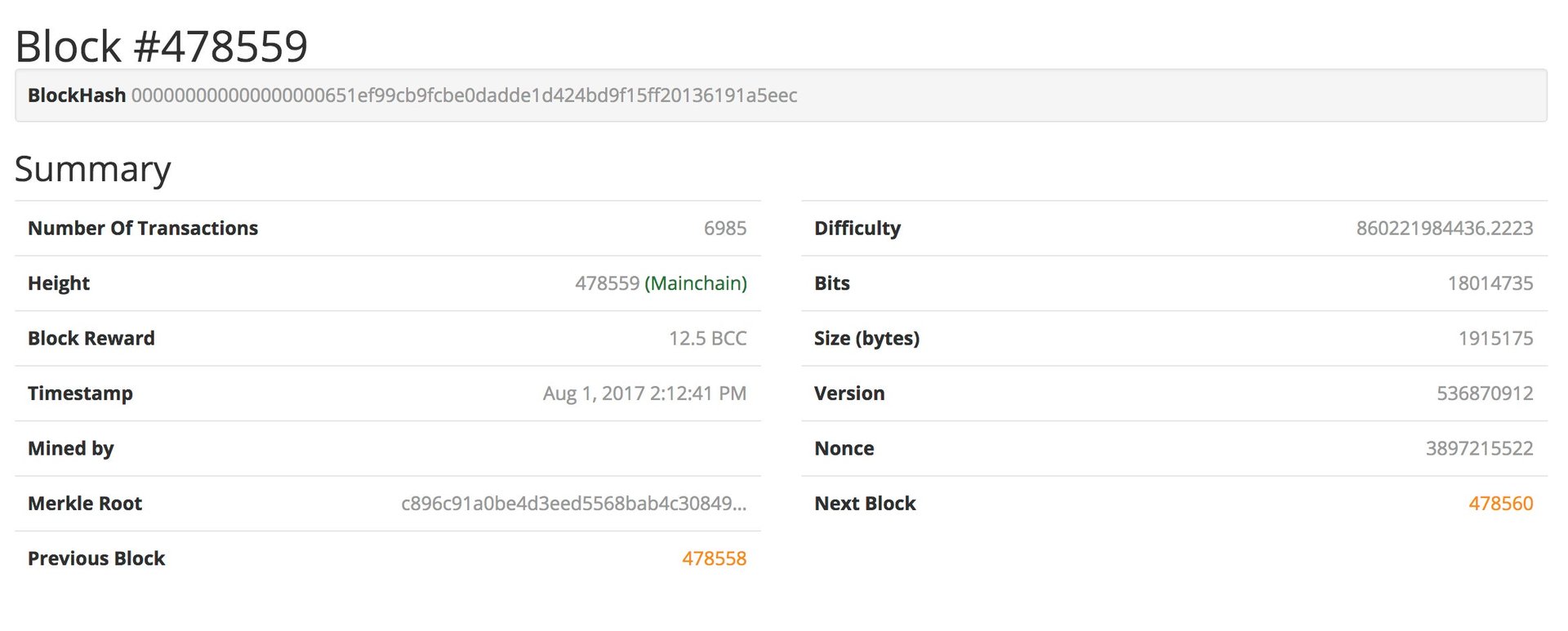The width and height of the screenshot is (1568, 631).
Task: Click the Nonce value 3897215522
Action: coord(1479,448)
